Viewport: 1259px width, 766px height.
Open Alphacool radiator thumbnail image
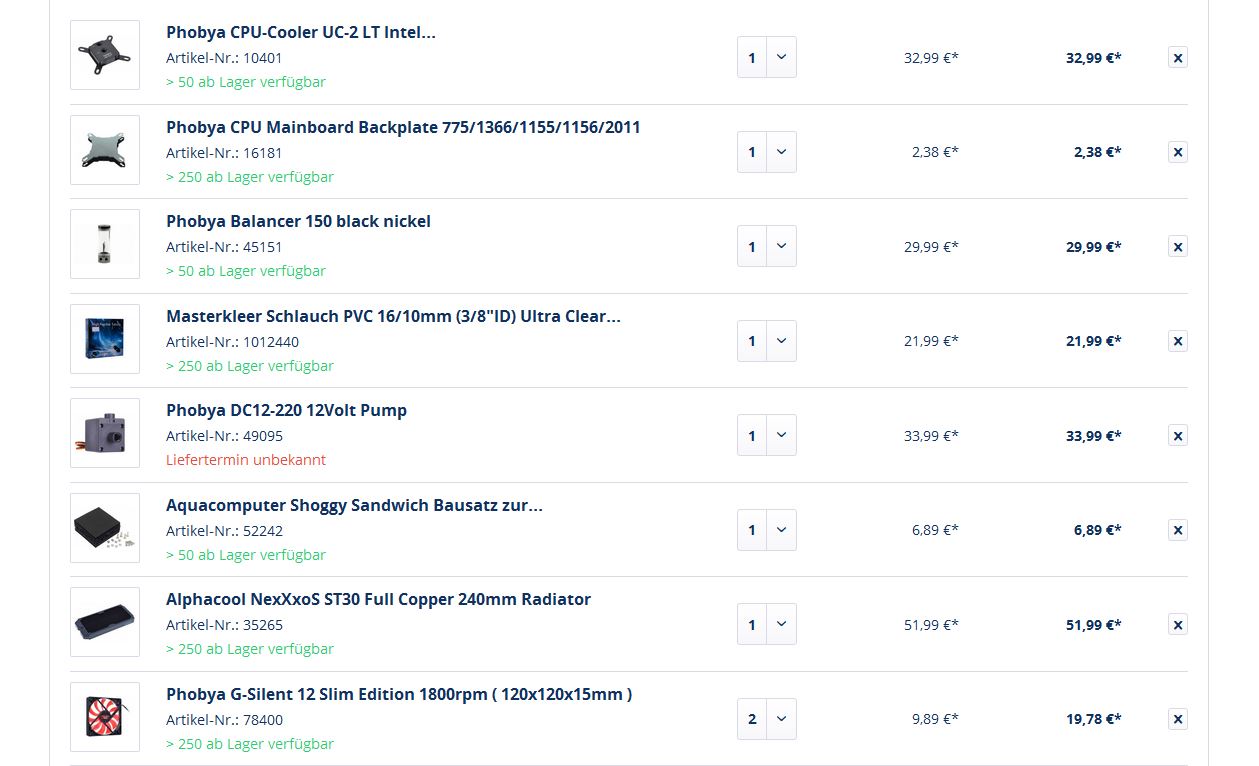105,622
